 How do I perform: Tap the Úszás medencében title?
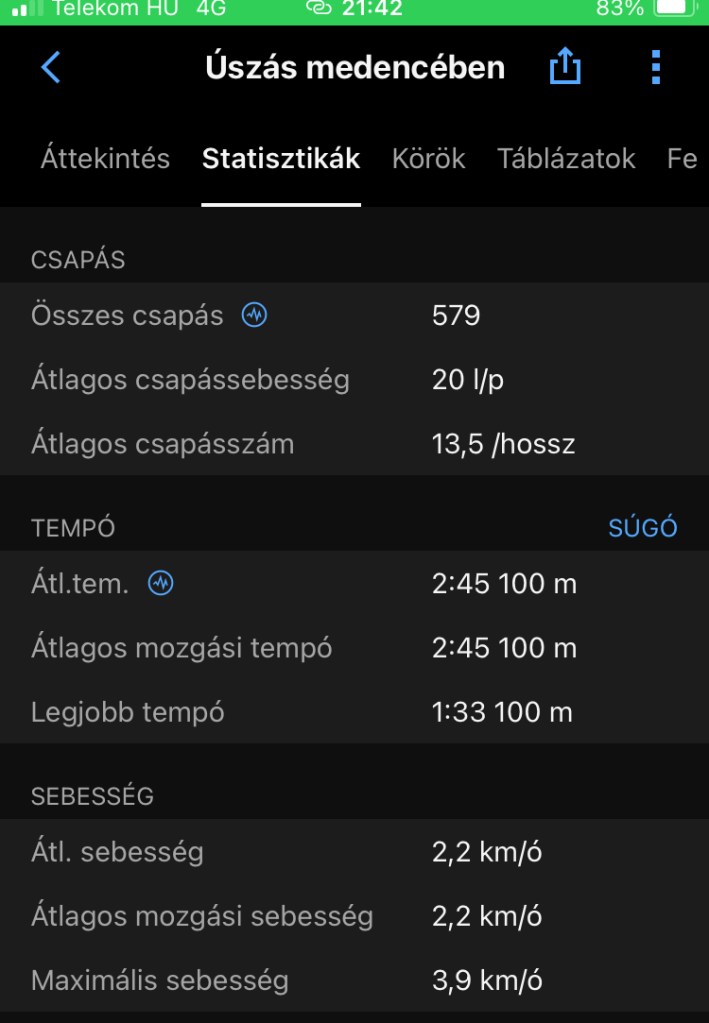point(355,68)
